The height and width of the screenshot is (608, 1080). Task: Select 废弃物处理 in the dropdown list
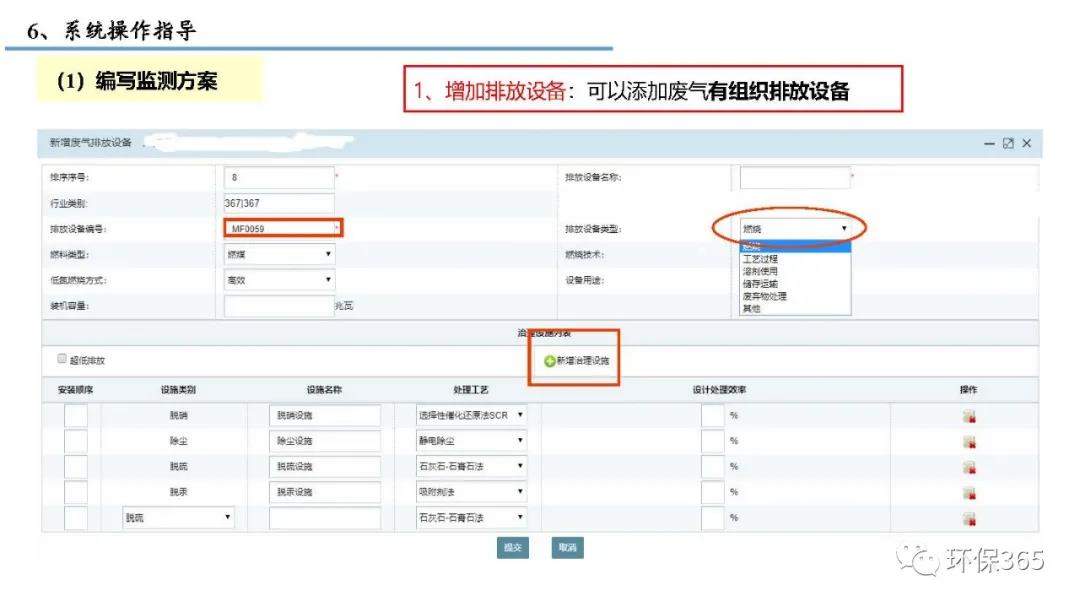tap(765, 296)
